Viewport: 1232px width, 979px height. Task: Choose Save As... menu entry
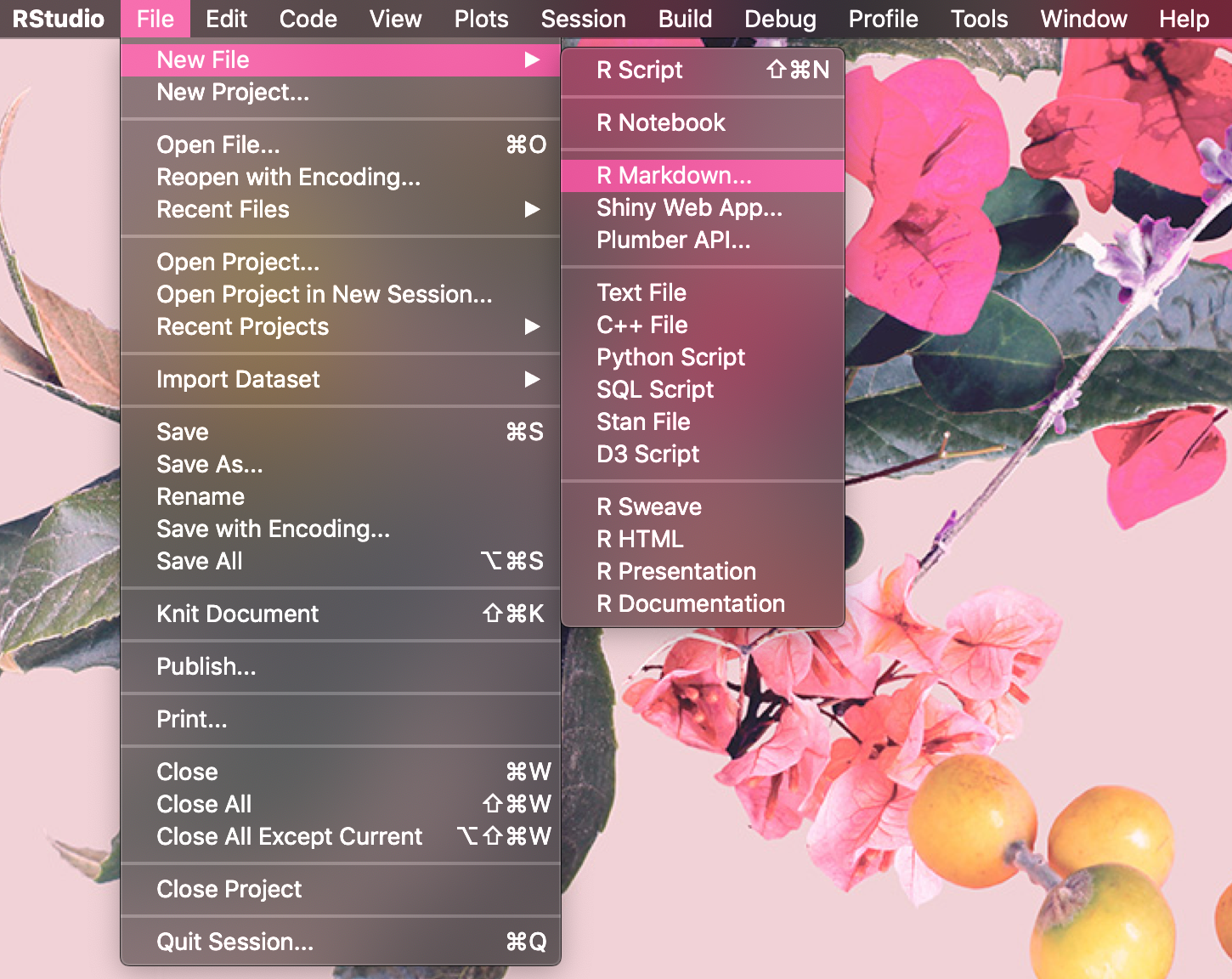tap(341, 464)
